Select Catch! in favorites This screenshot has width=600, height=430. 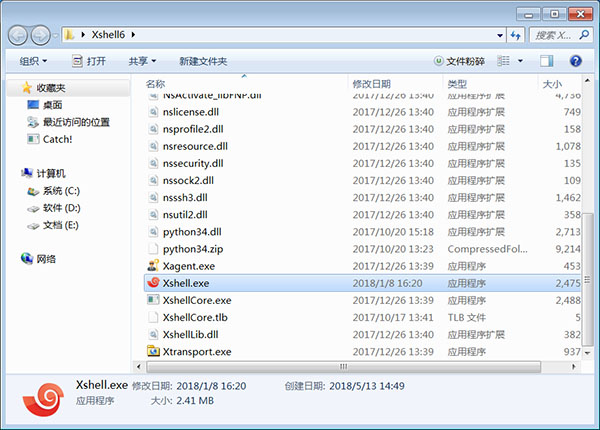[57, 139]
